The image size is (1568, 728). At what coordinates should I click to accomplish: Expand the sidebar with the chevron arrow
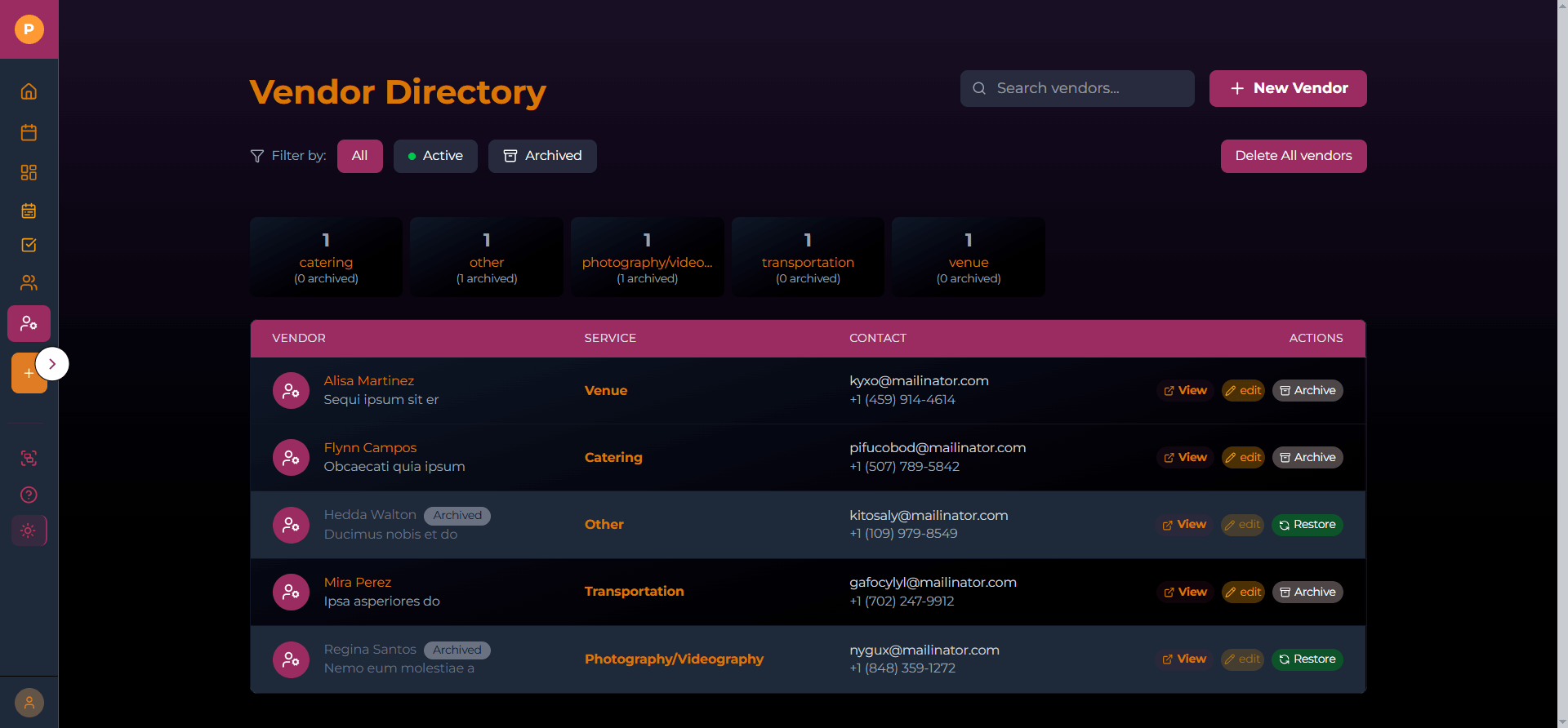52,364
